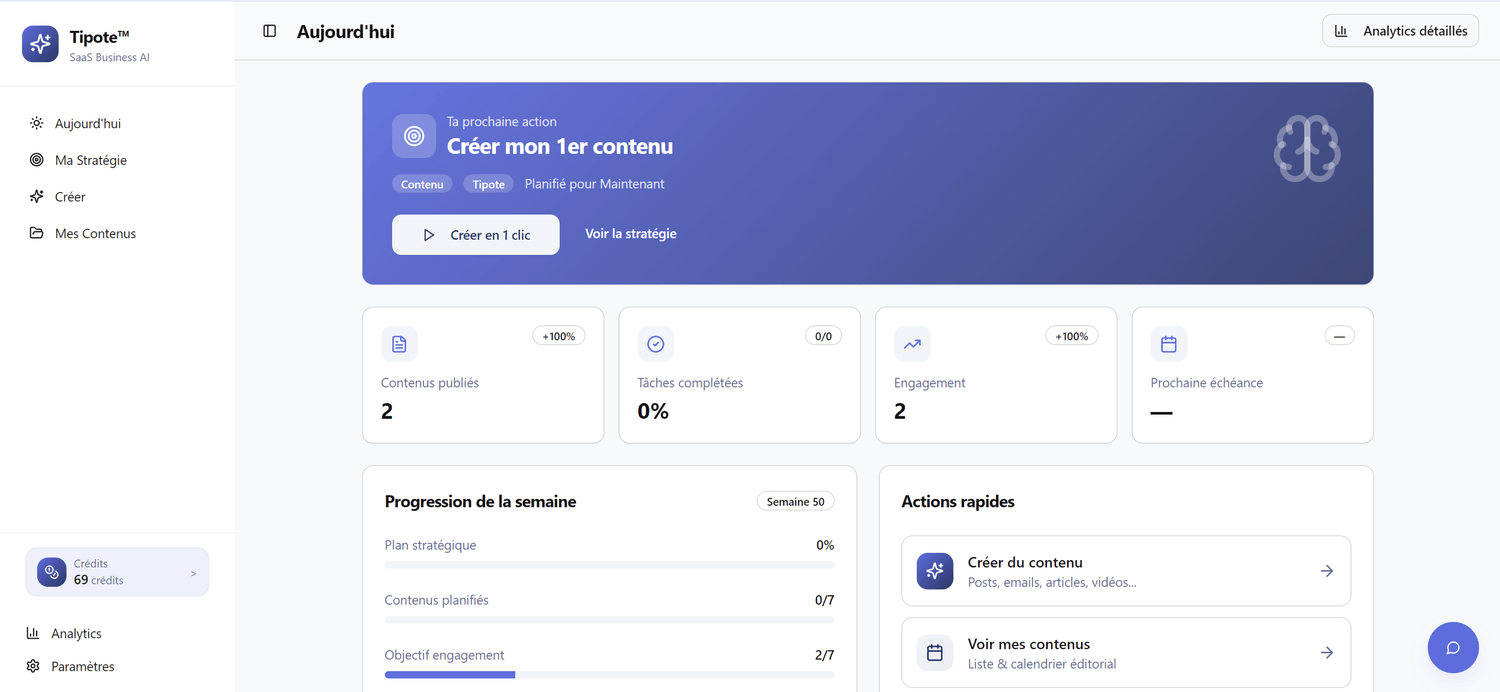Click the Objectif engagement progress bar

pyautogui.click(x=609, y=674)
